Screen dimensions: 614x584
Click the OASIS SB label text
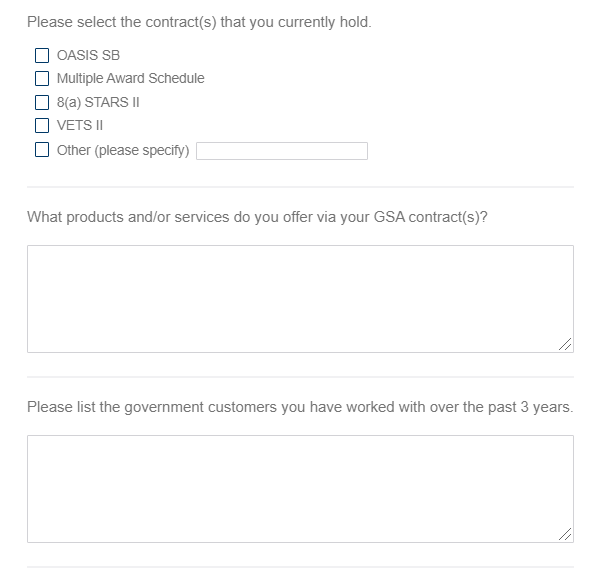[x=88, y=55]
